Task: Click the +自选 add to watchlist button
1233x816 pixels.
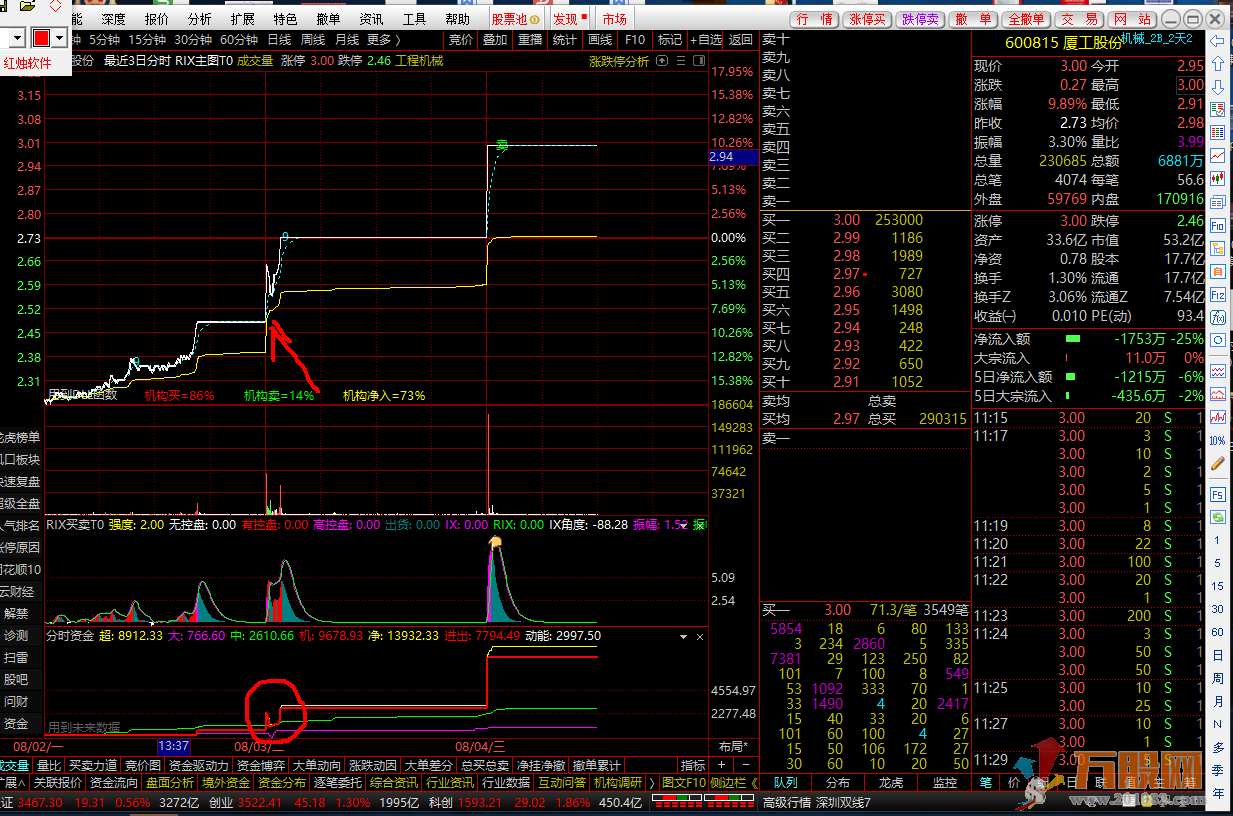Action: pos(705,40)
